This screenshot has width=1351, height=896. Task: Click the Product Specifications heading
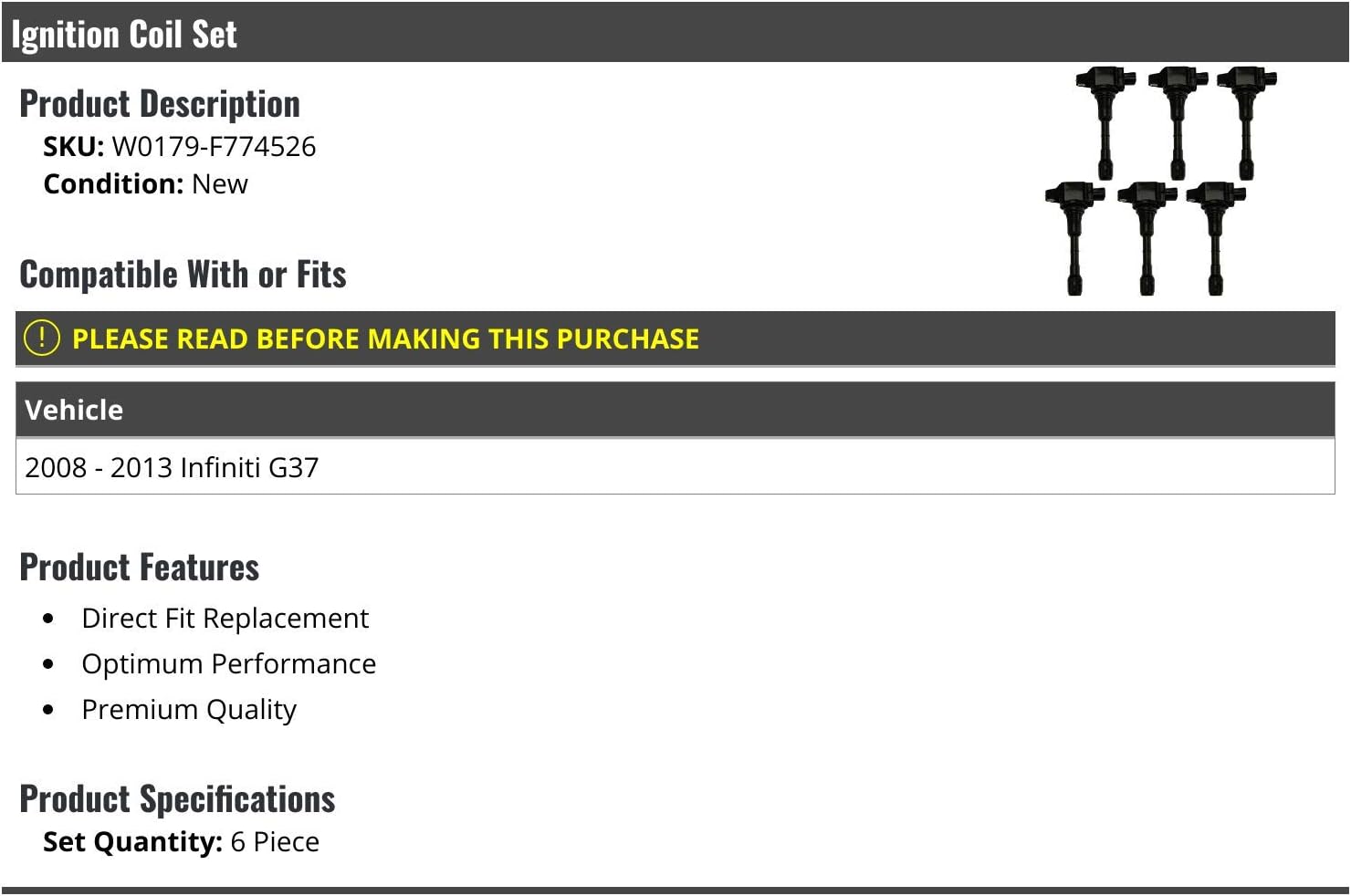pos(177,799)
